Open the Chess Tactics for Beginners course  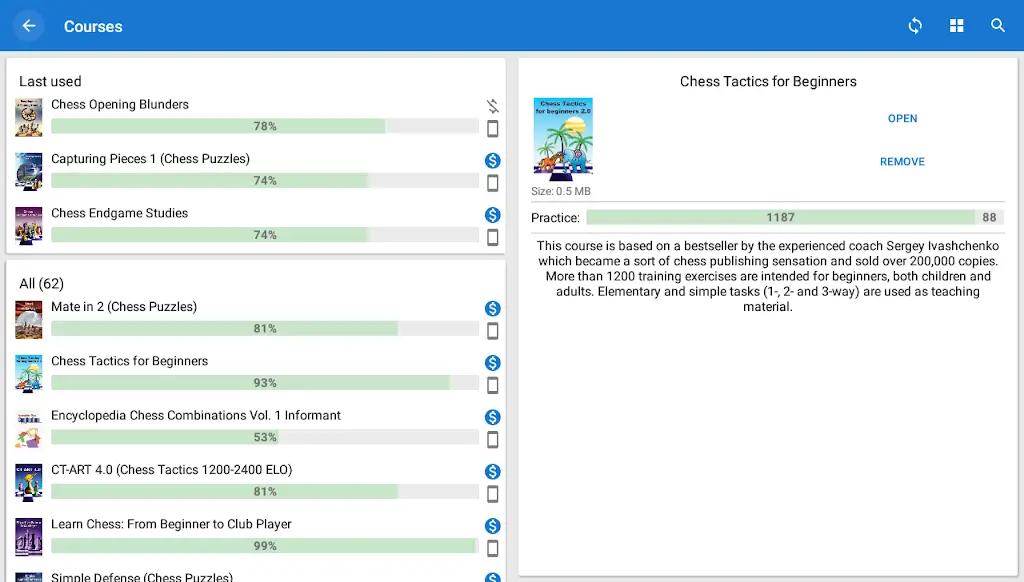[x=902, y=118]
